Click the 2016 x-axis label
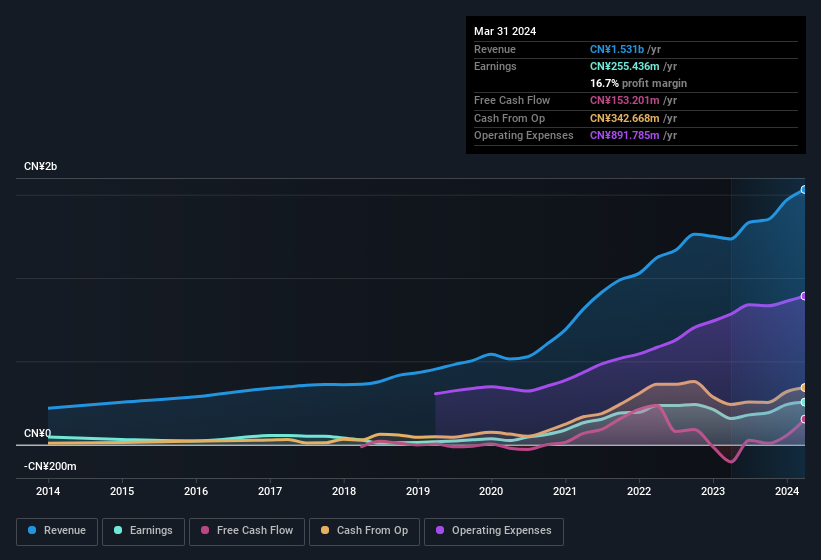 pos(196,491)
